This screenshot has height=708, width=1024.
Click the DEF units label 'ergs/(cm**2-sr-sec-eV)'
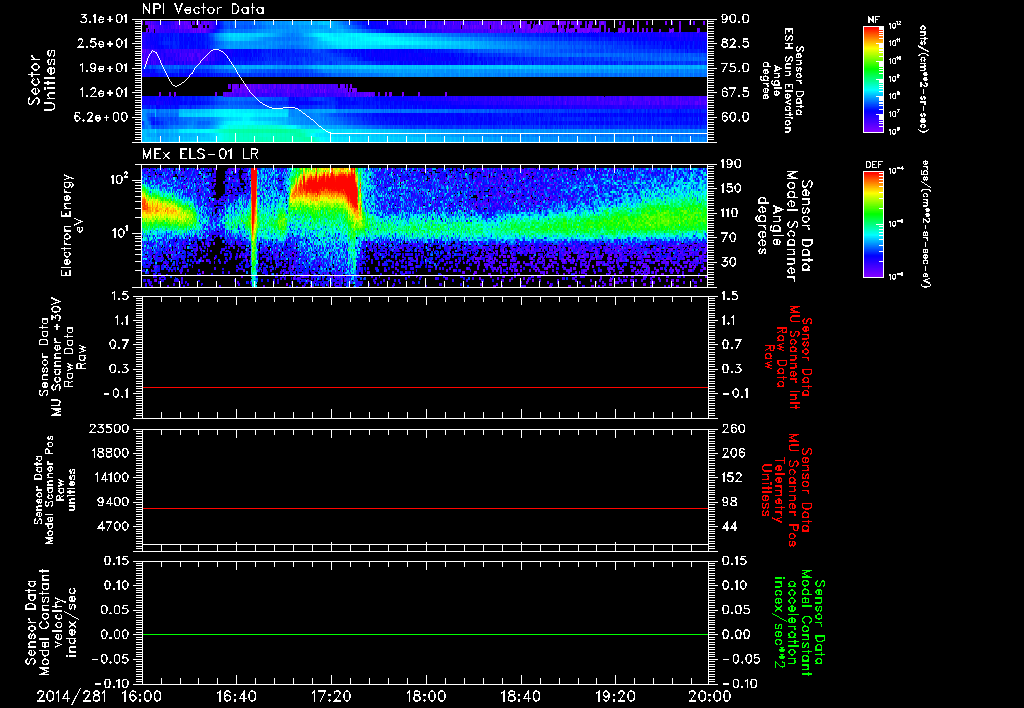pyautogui.click(x=925, y=223)
